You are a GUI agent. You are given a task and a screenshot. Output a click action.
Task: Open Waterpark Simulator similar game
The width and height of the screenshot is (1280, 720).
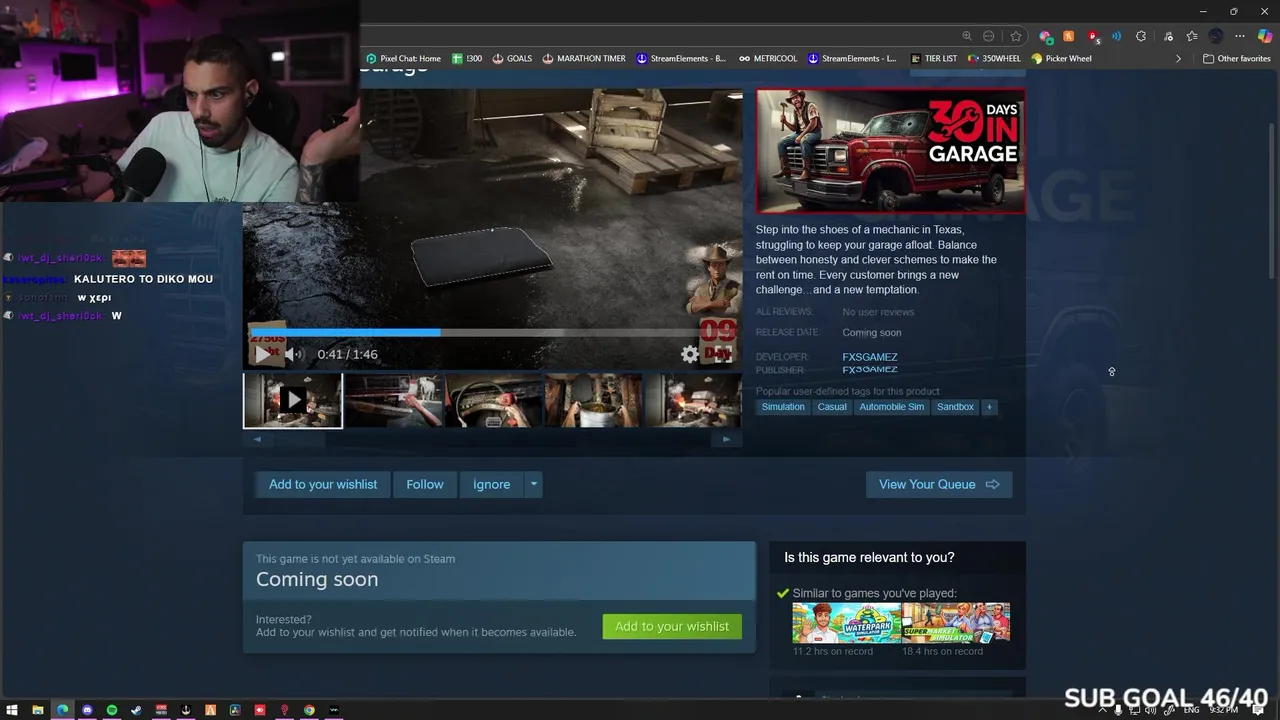846,622
